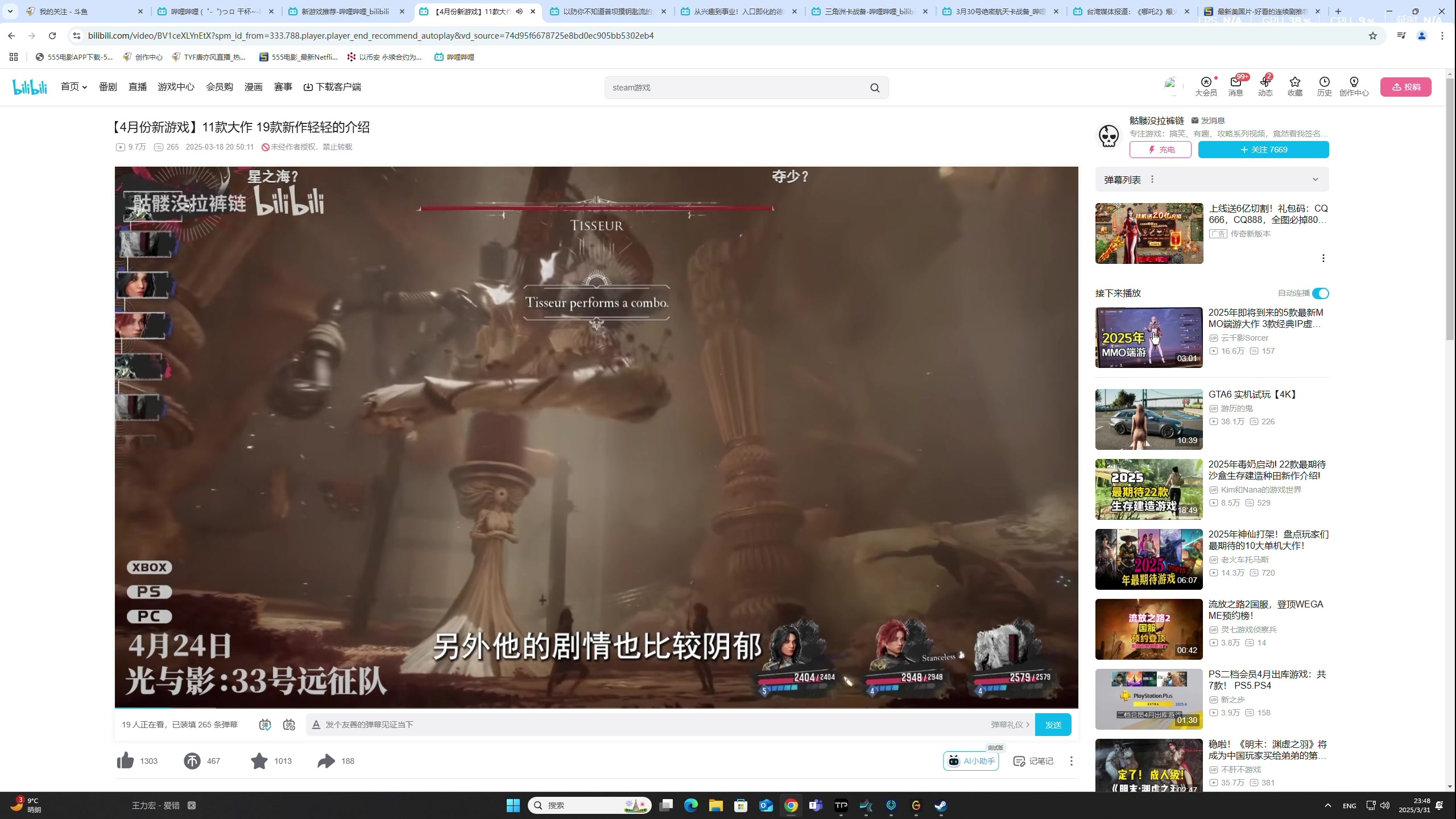
Task: Mute the tab audio speaker icon
Action: click(519, 11)
